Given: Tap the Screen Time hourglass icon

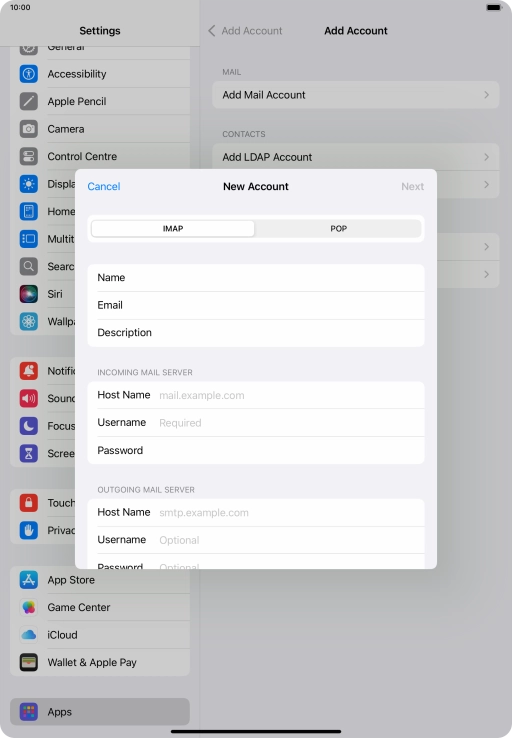Looking at the screenshot, I should (29, 453).
